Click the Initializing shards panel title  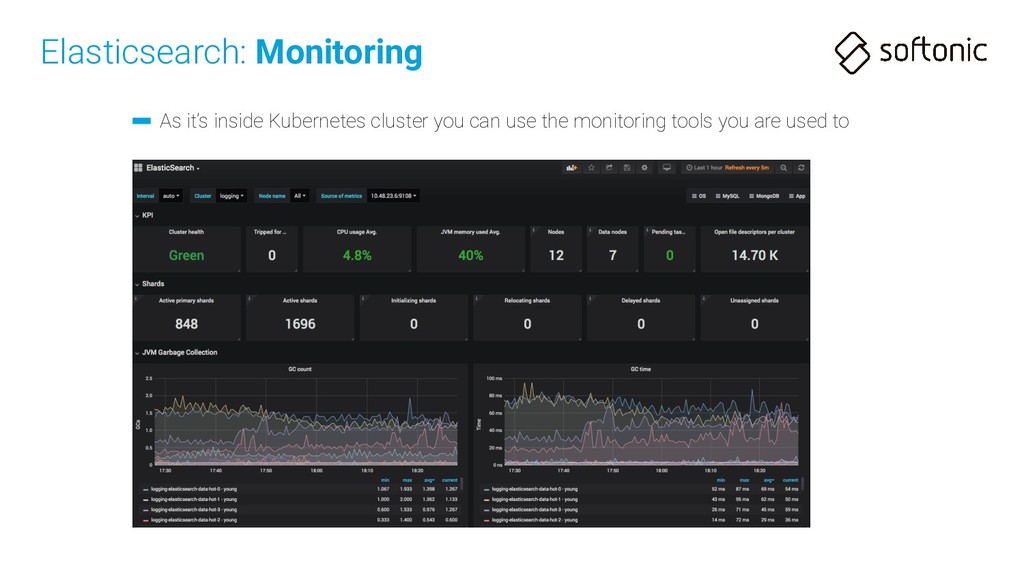click(413, 300)
